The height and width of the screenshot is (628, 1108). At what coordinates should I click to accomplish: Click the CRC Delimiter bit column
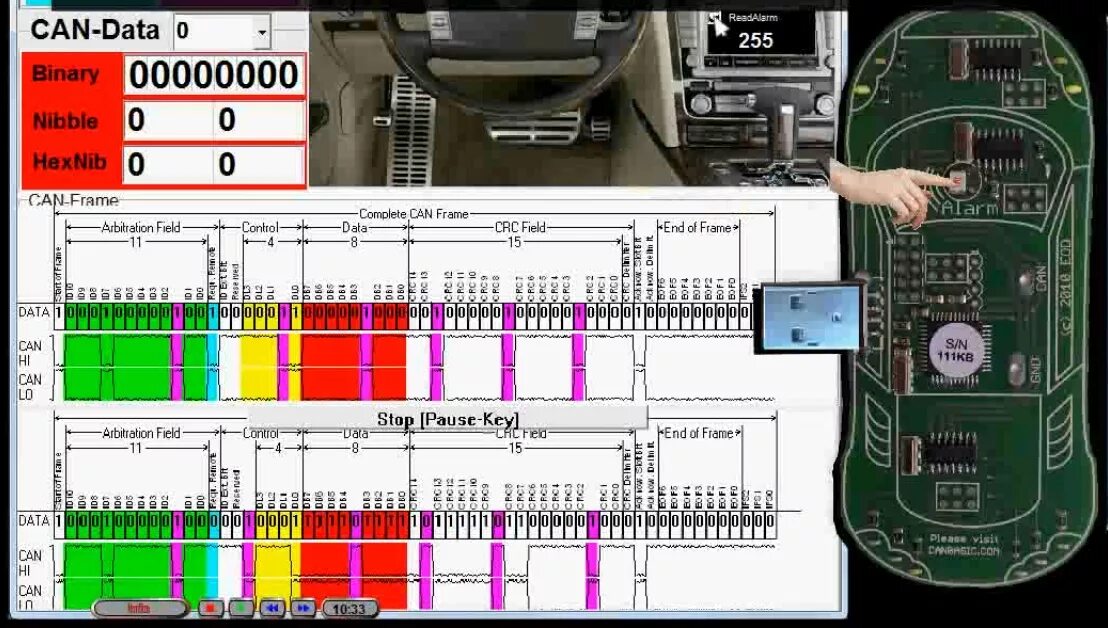click(x=628, y=311)
